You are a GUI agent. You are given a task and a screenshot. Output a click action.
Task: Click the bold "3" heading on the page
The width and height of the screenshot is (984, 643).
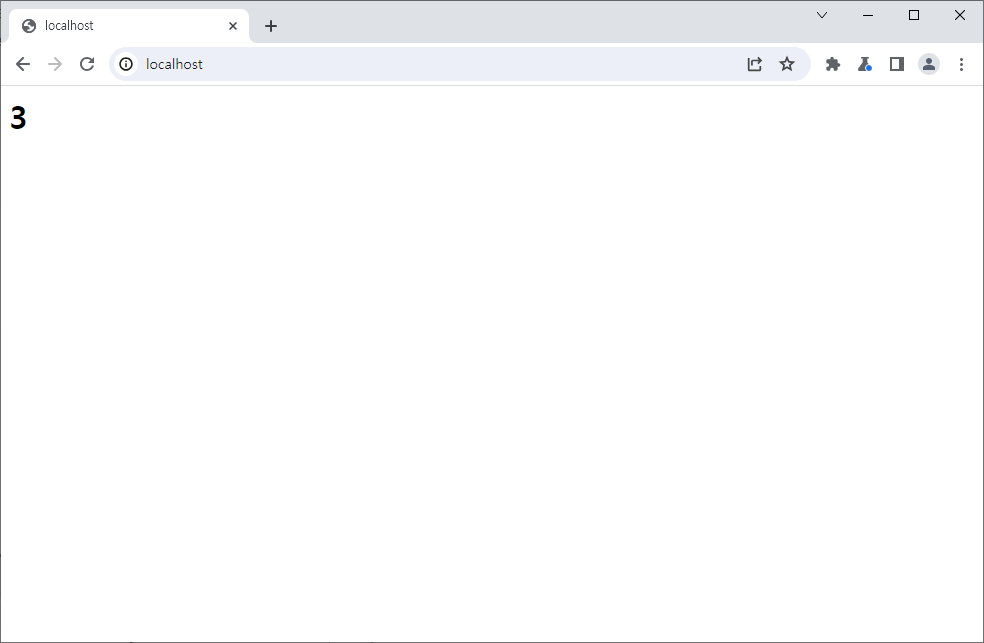(18, 118)
